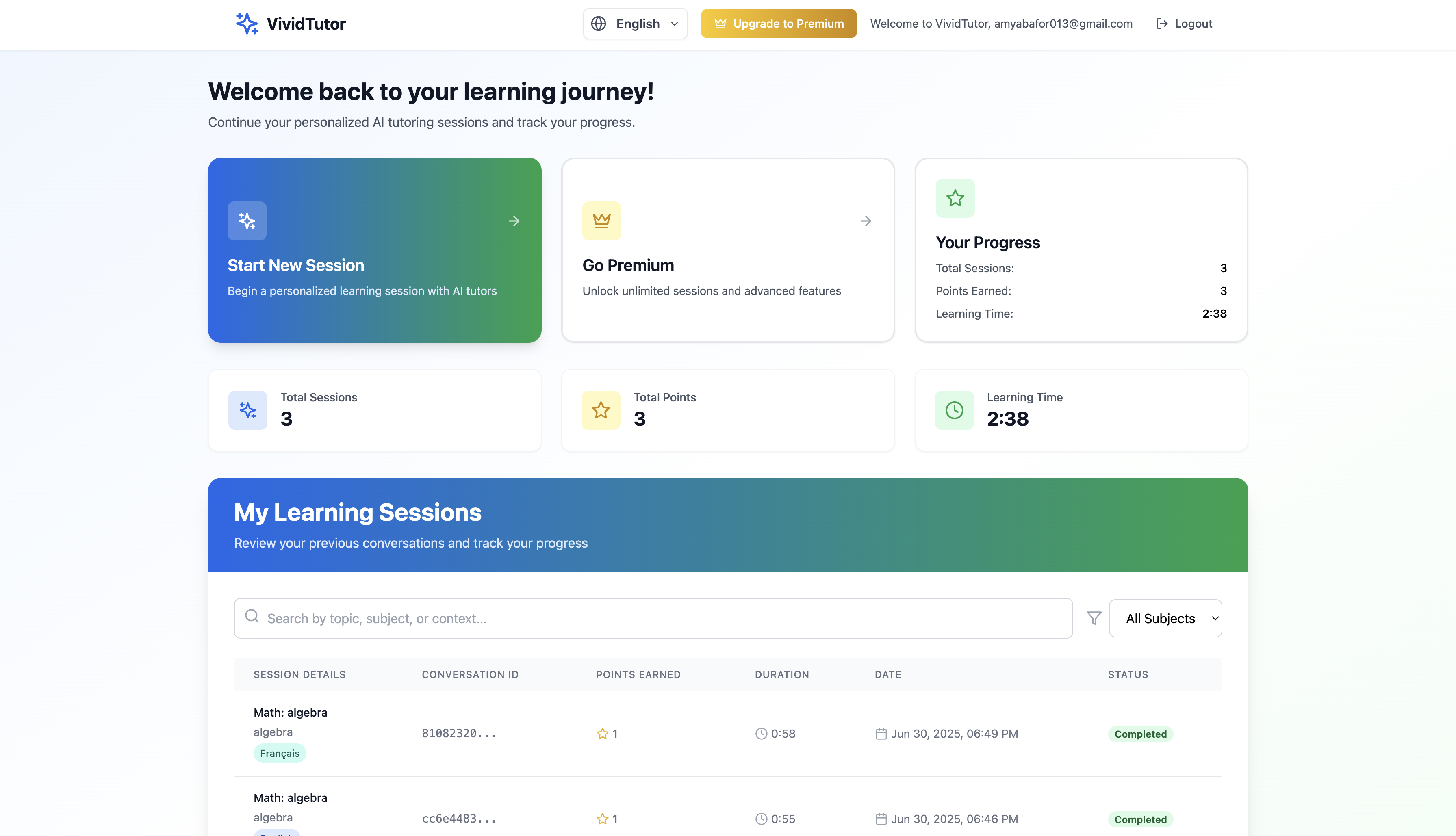1456x836 pixels.
Task: Click the filter funnel icon
Action: pyautogui.click(x=1094, y=618)
